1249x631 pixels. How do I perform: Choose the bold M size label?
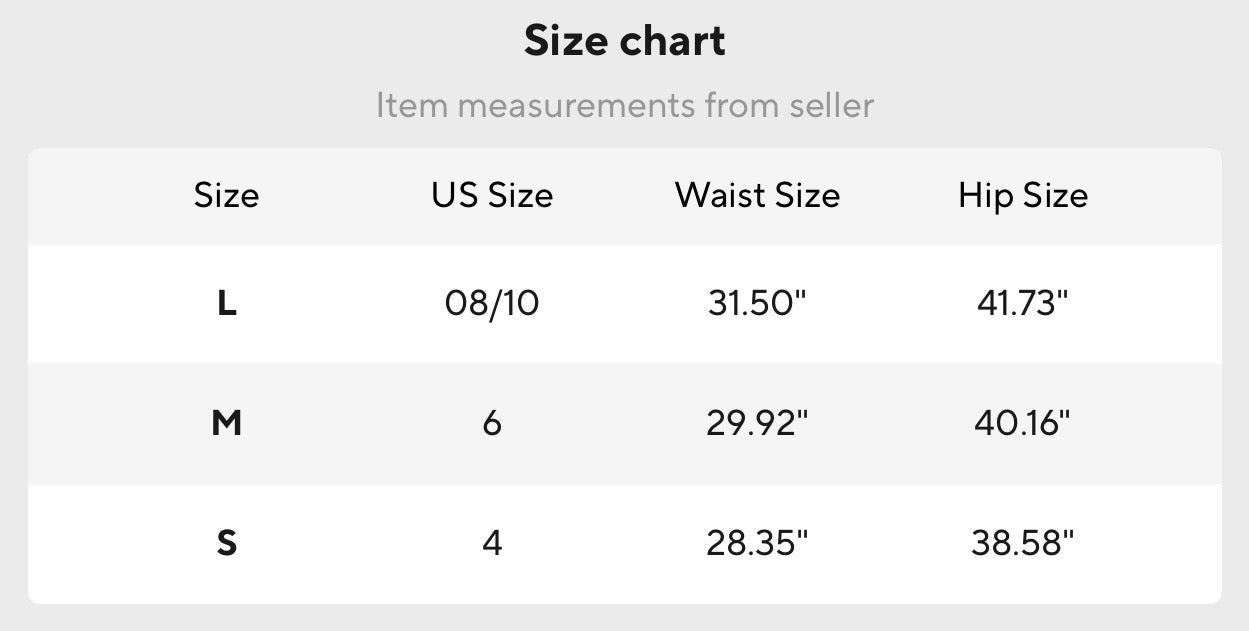226,423
